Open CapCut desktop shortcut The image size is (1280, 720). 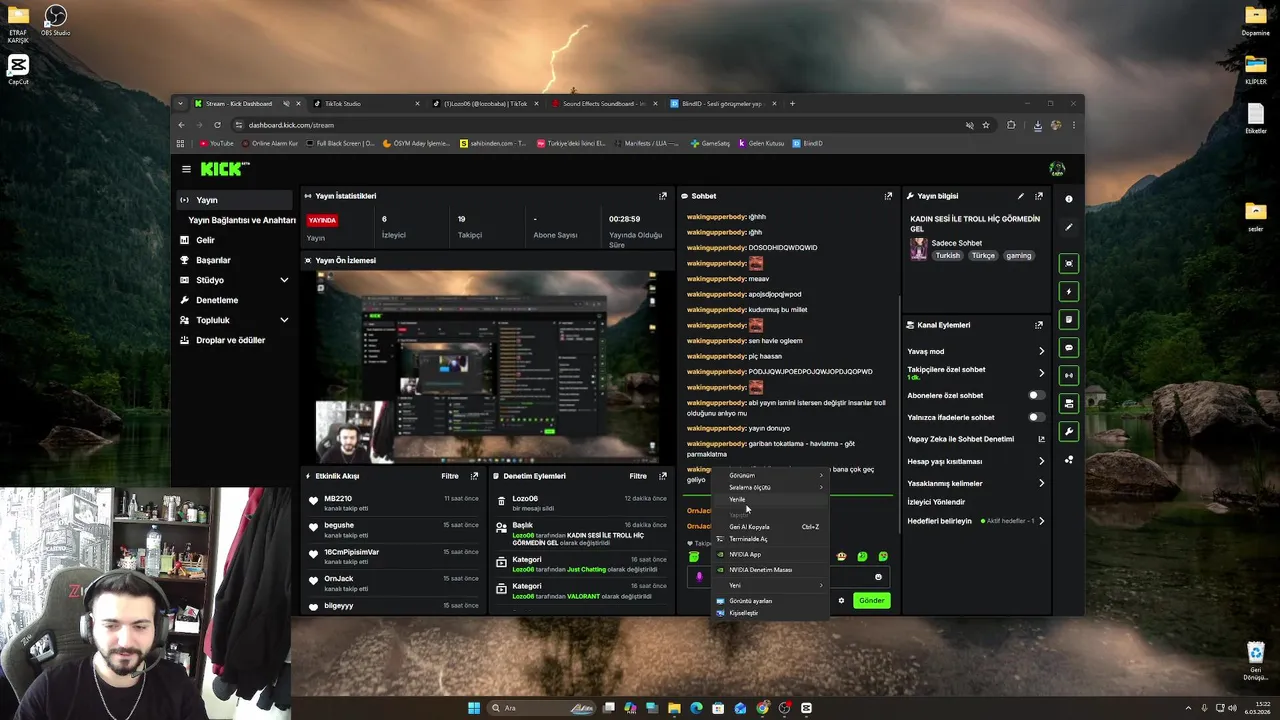click(x=18, y=70)
